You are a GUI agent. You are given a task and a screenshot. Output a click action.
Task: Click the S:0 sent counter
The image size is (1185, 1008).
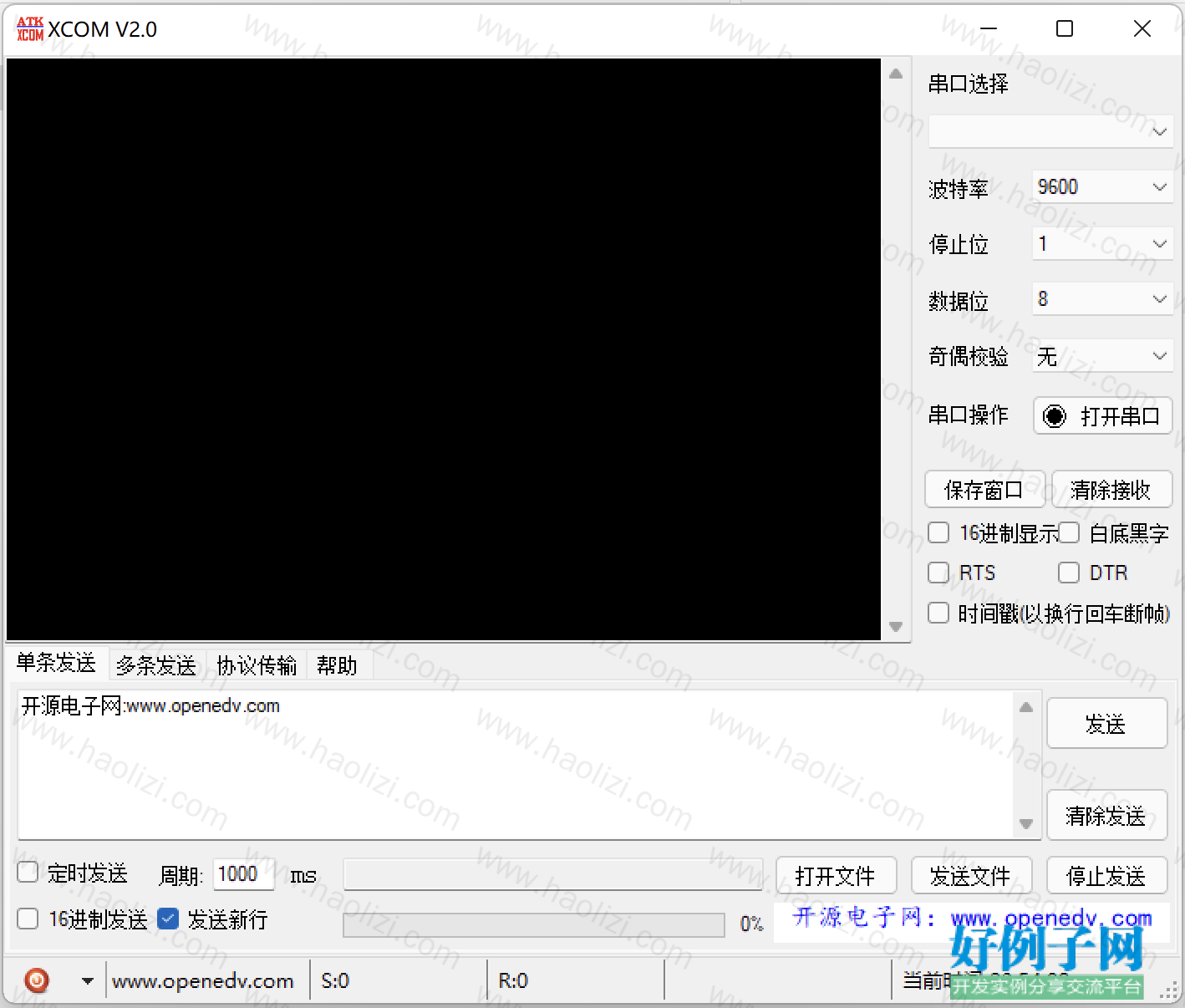click(335, 980)
